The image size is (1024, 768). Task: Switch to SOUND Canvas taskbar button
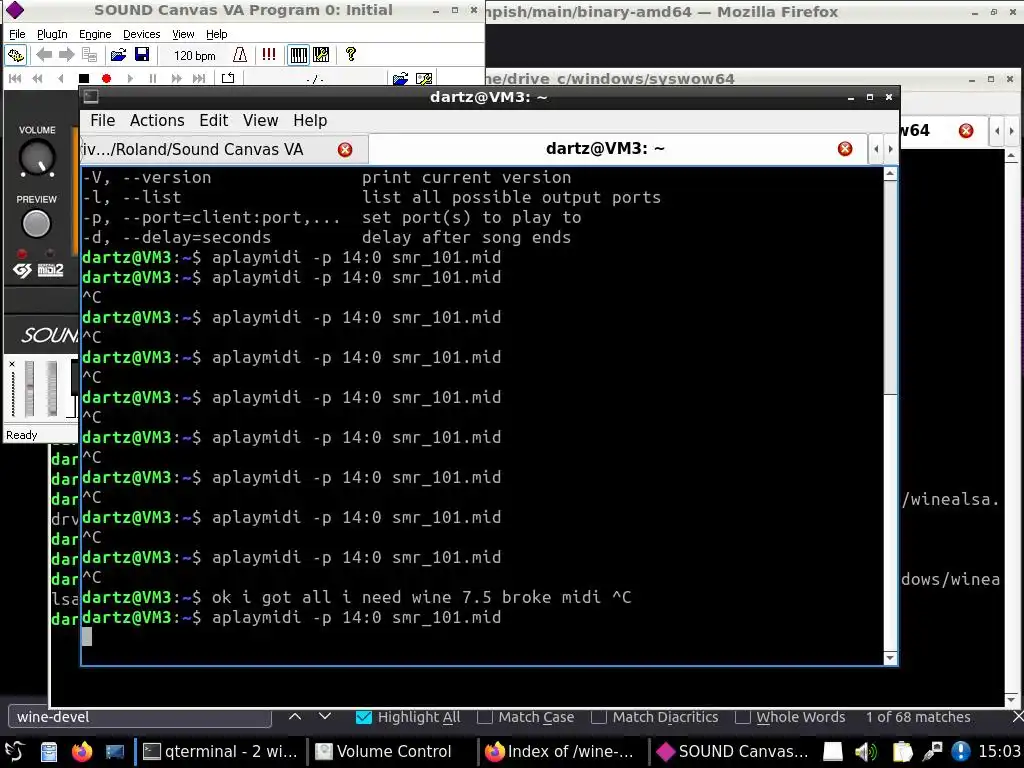click(733, 752)
